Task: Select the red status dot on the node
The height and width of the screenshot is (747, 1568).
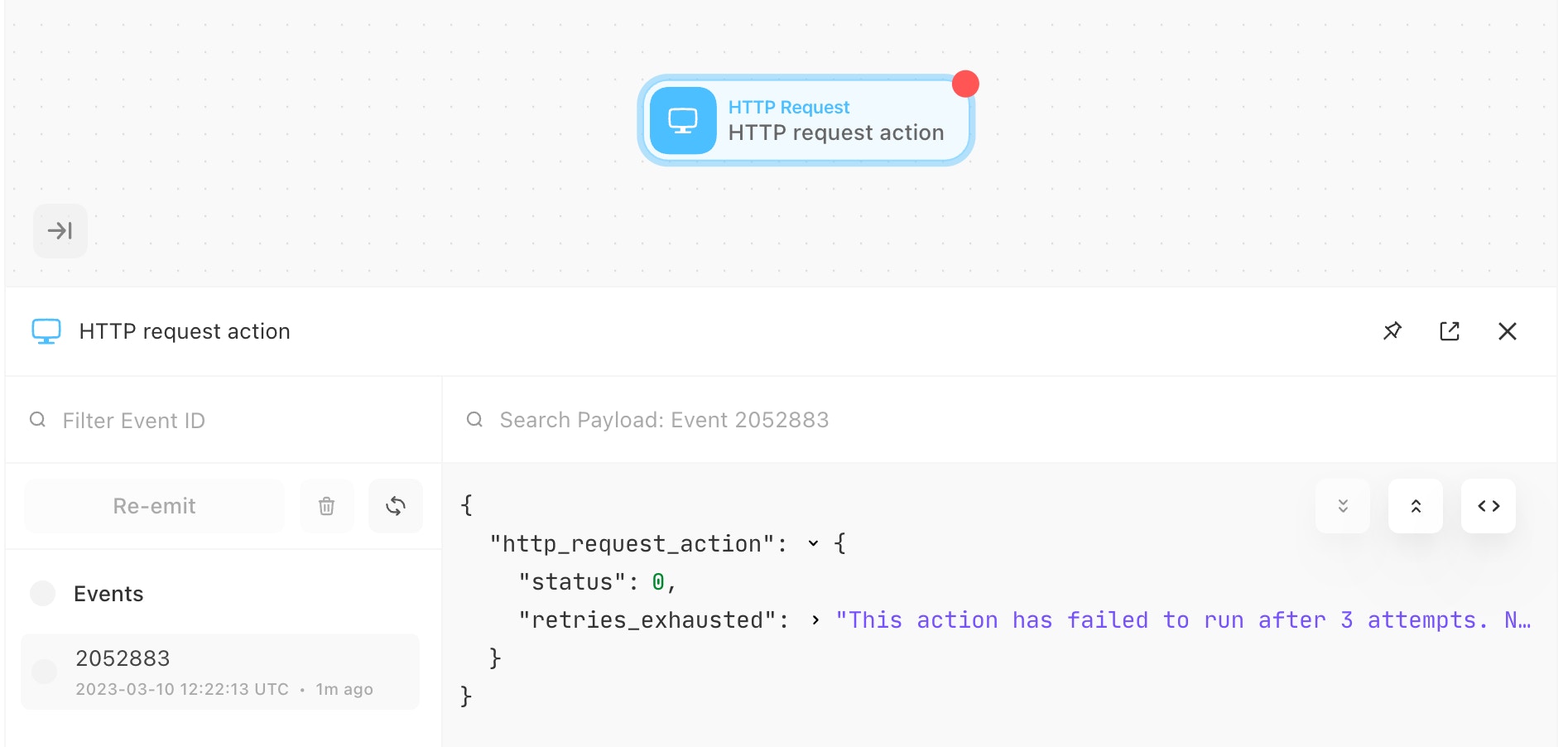Action: coord(965,84)
